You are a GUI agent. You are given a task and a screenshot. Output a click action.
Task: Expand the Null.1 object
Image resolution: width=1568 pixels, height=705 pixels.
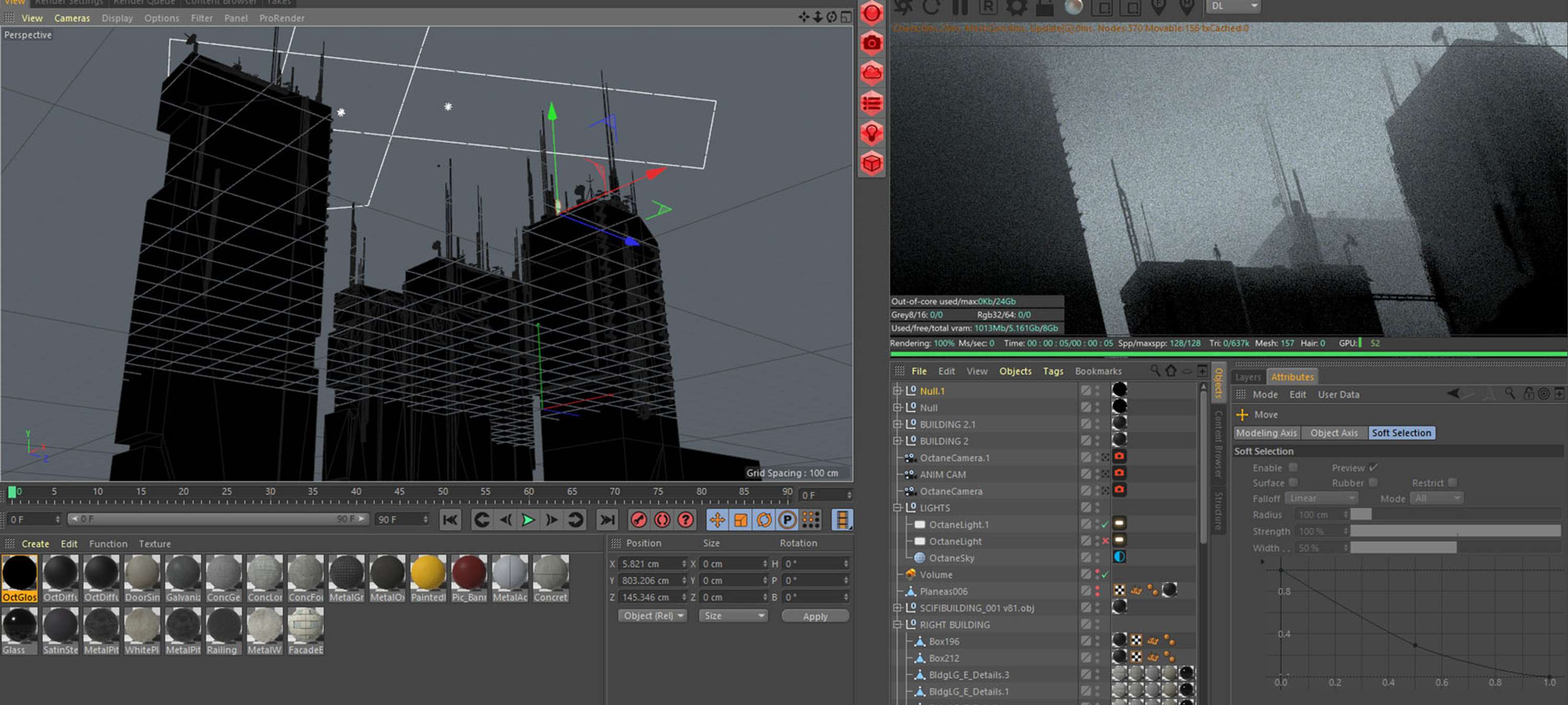(x=896, y=391)
